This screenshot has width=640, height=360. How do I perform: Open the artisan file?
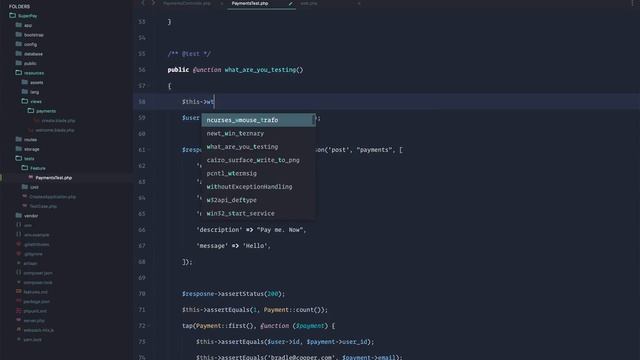tap(30, 264)
